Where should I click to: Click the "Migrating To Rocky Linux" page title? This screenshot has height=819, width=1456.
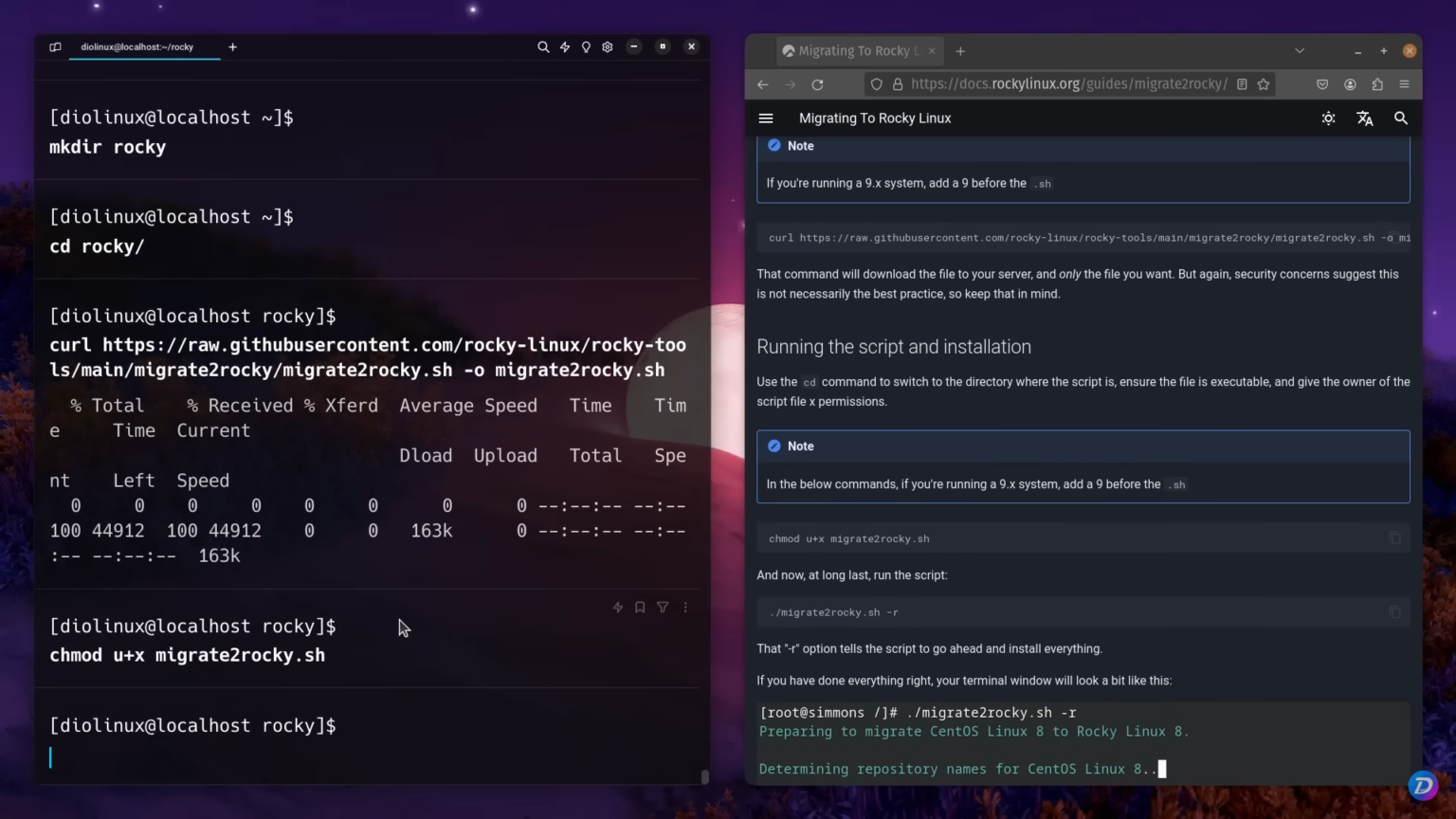coord(875,118)
